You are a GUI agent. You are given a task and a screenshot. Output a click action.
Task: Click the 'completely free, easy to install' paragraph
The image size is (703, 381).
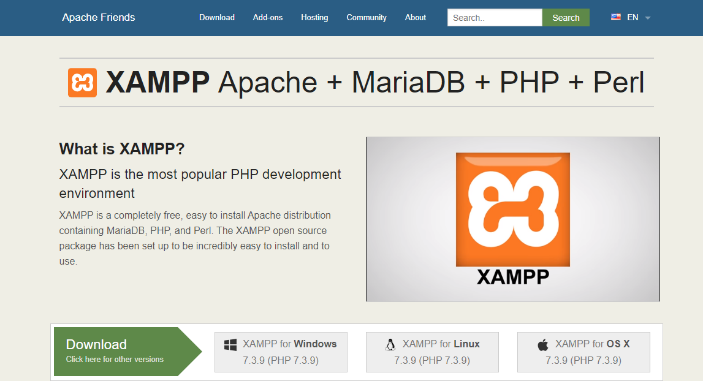click(x=195, y=238)
